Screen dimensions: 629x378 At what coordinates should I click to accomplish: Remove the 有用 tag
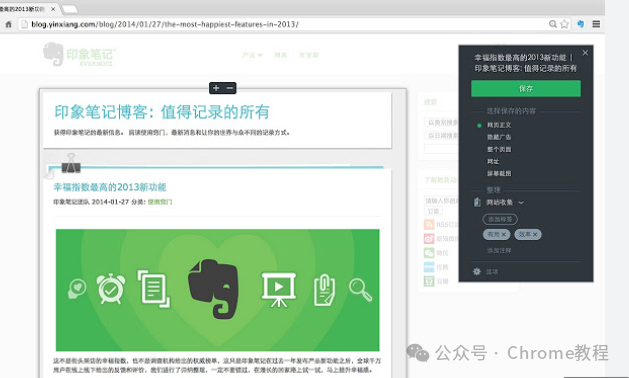tap(503, 234)
